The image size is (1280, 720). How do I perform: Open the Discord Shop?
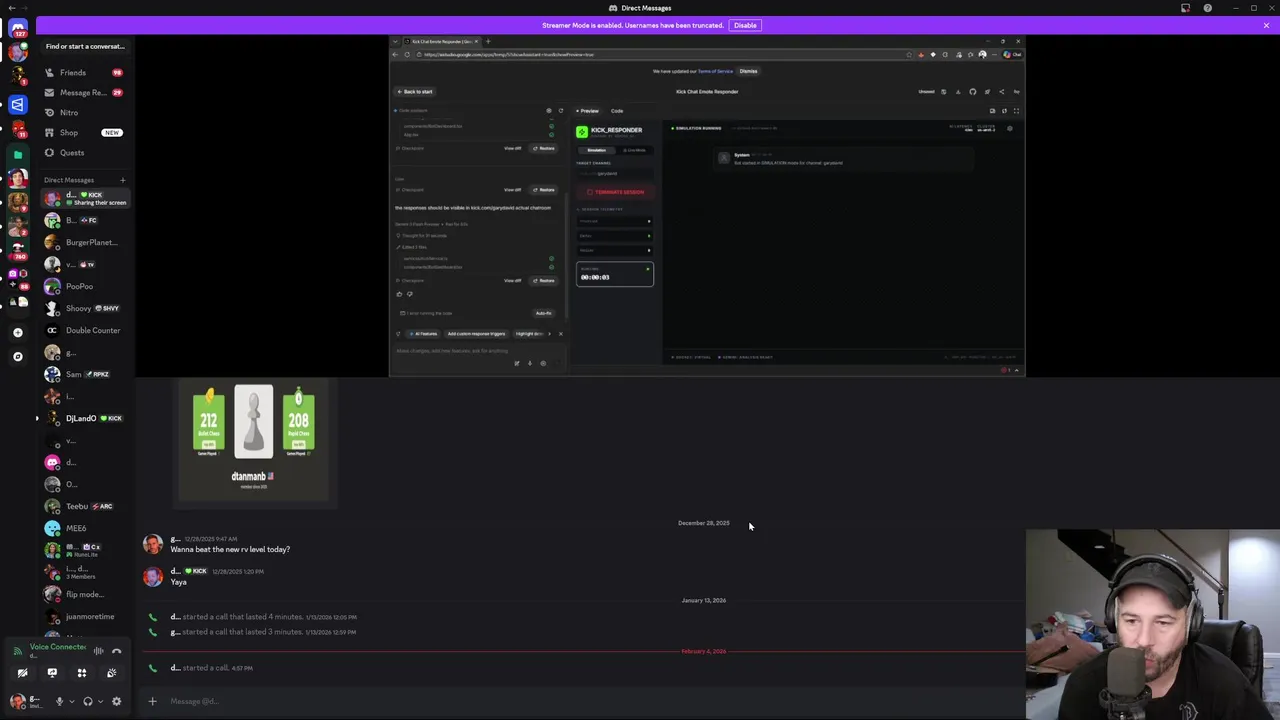click(x=84, y=132)
